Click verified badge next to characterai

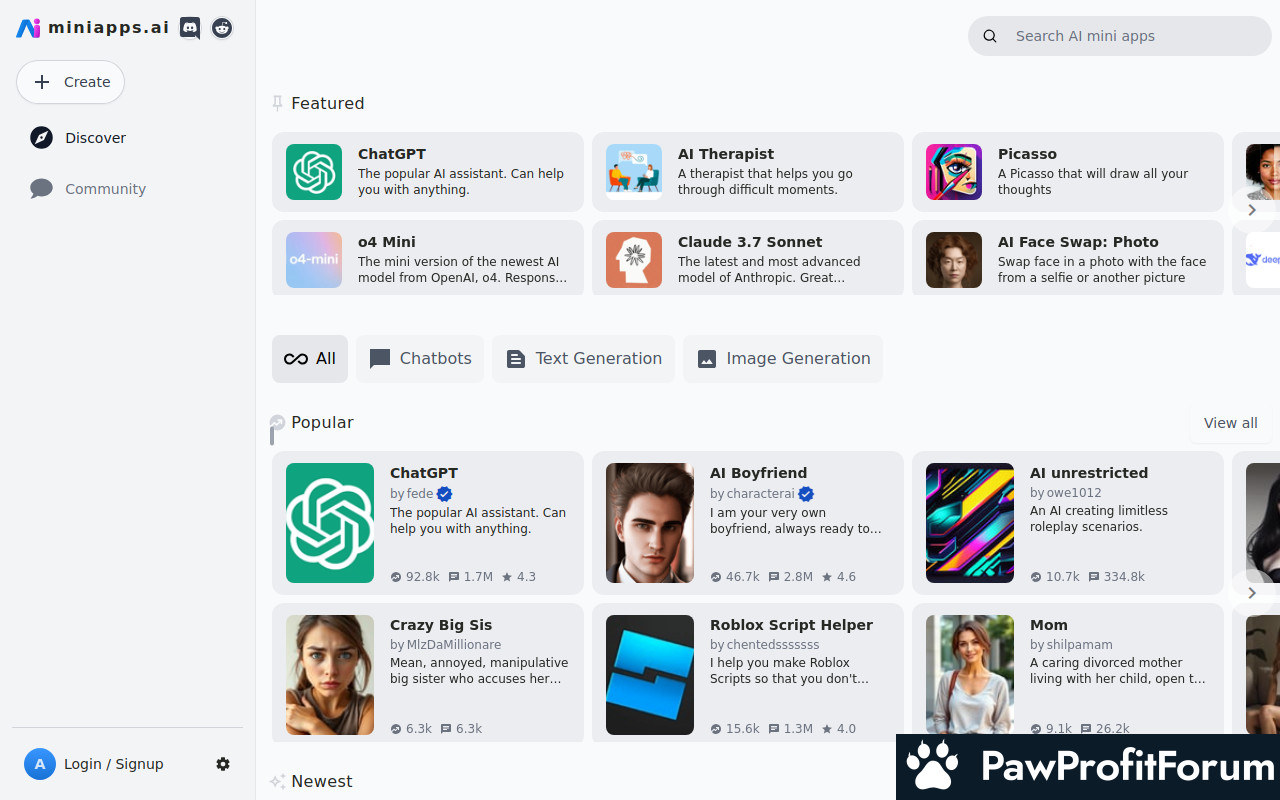(x=806, y=494)
